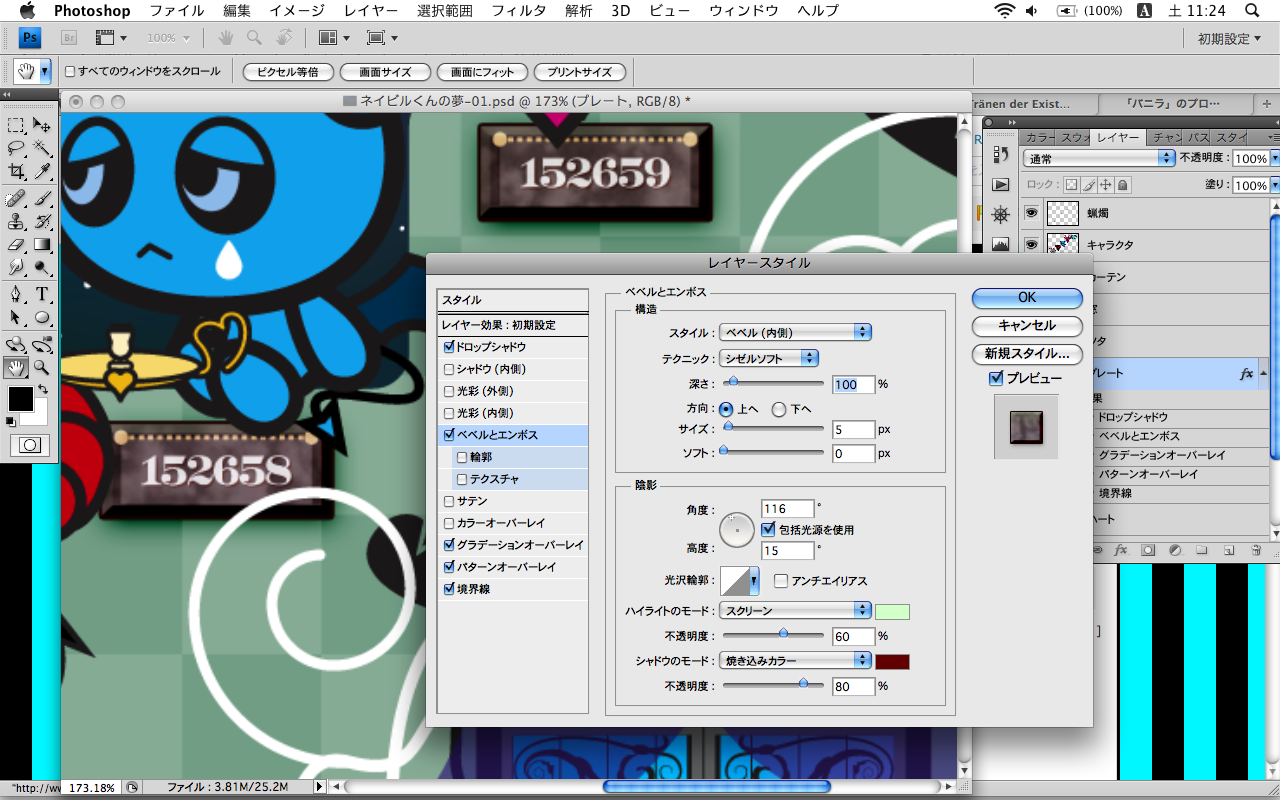Select the Rectangular Marquee tool

(16, 125)
